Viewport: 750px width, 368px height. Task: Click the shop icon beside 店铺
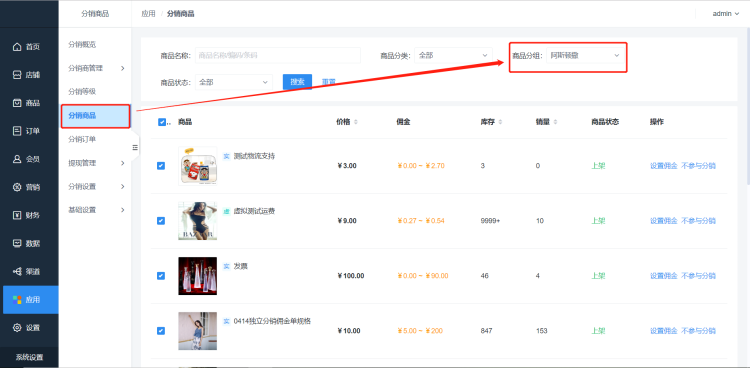tap(17, 75)
